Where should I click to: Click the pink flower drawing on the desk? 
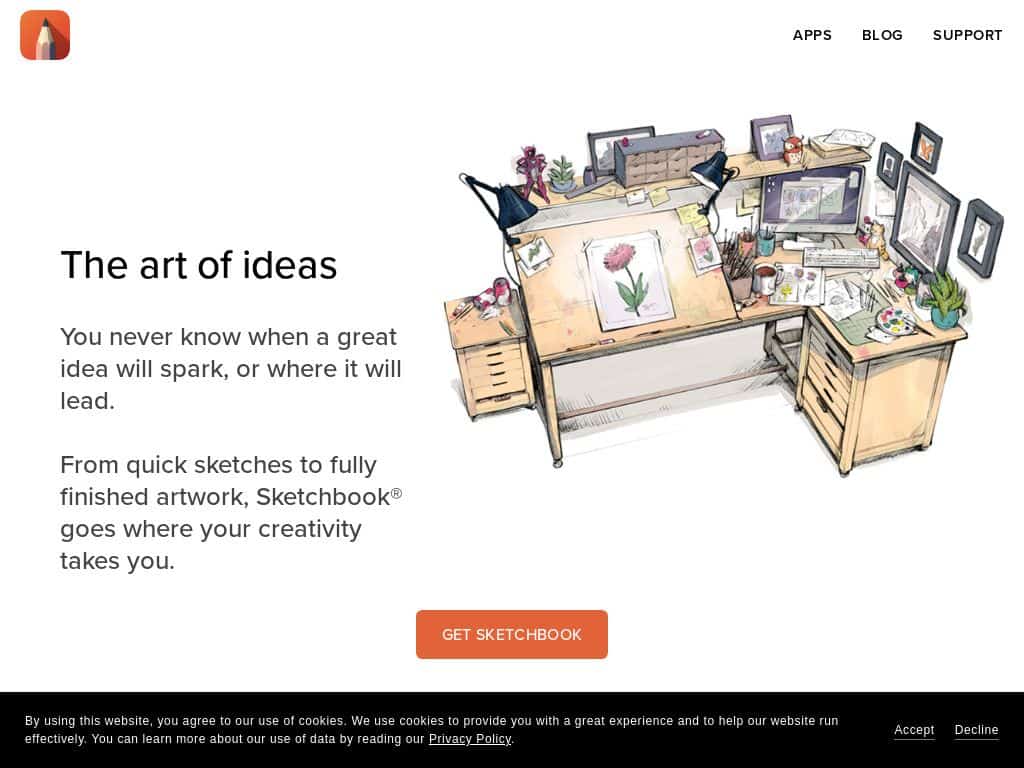(x=628, y=281)
